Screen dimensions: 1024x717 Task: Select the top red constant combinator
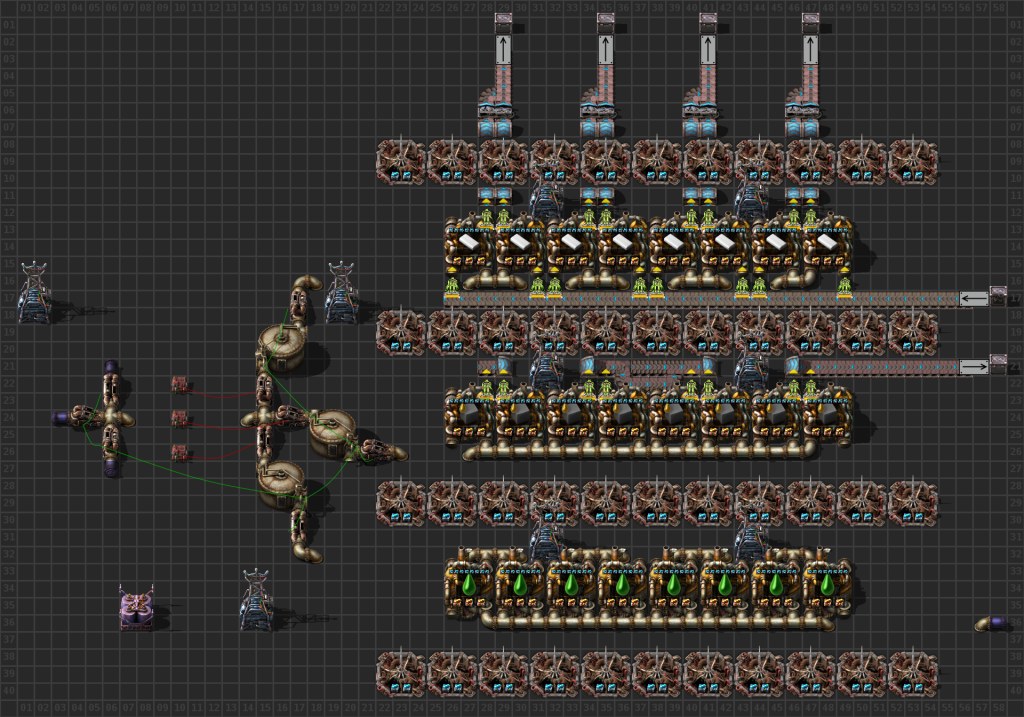coord(180,383)
